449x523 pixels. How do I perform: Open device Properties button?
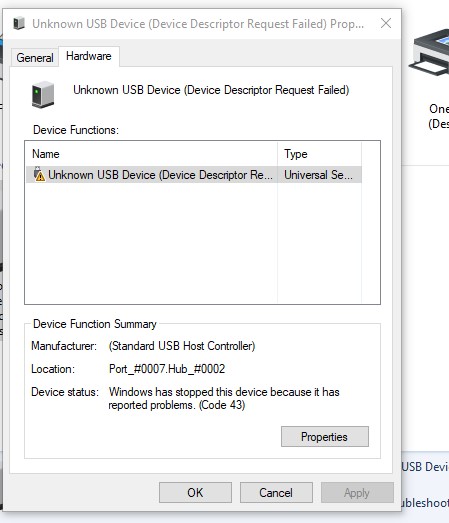click(325, 437)
